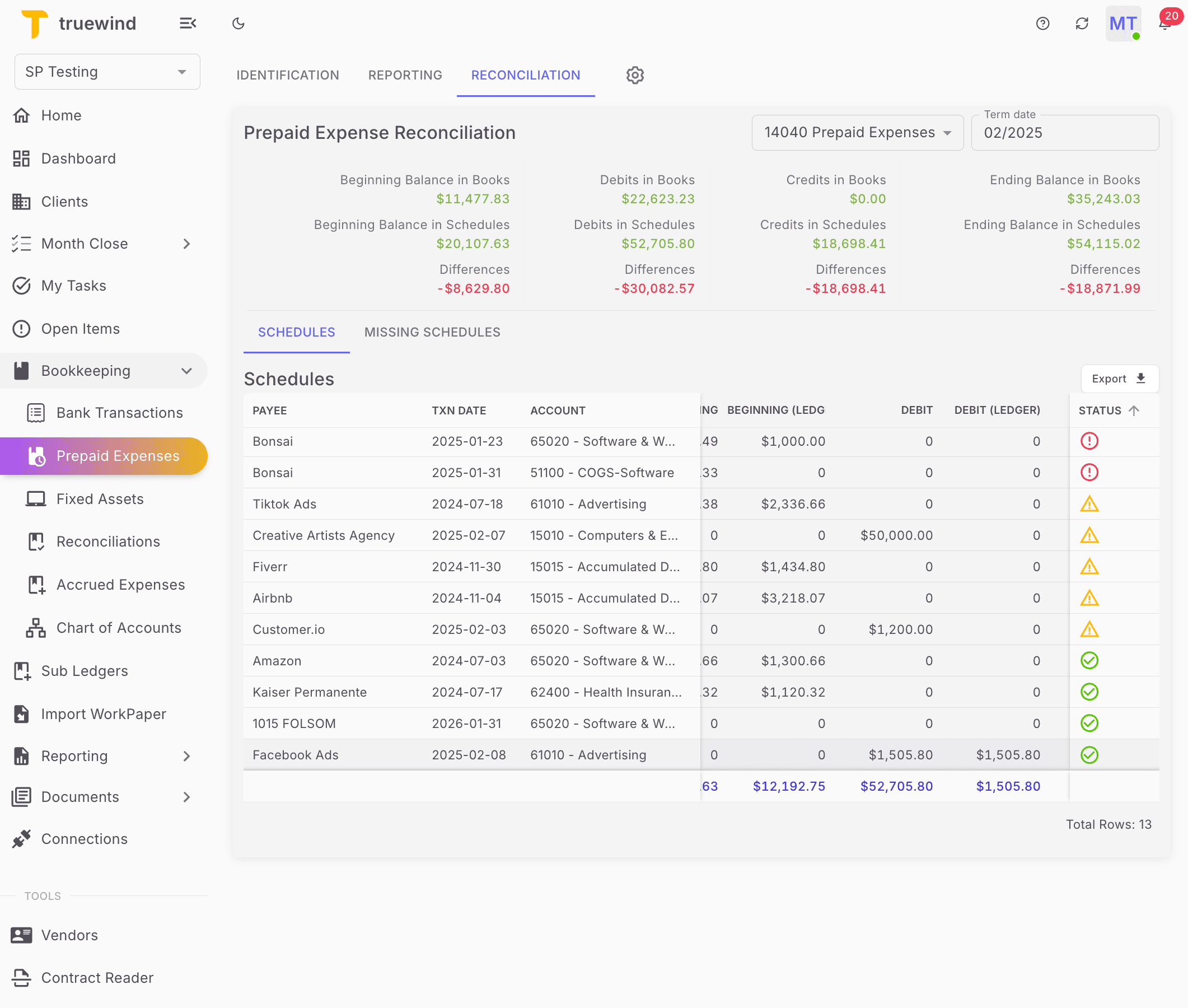
Task: Toggle dark mode with the moon icon
Action: pos(238,24)
